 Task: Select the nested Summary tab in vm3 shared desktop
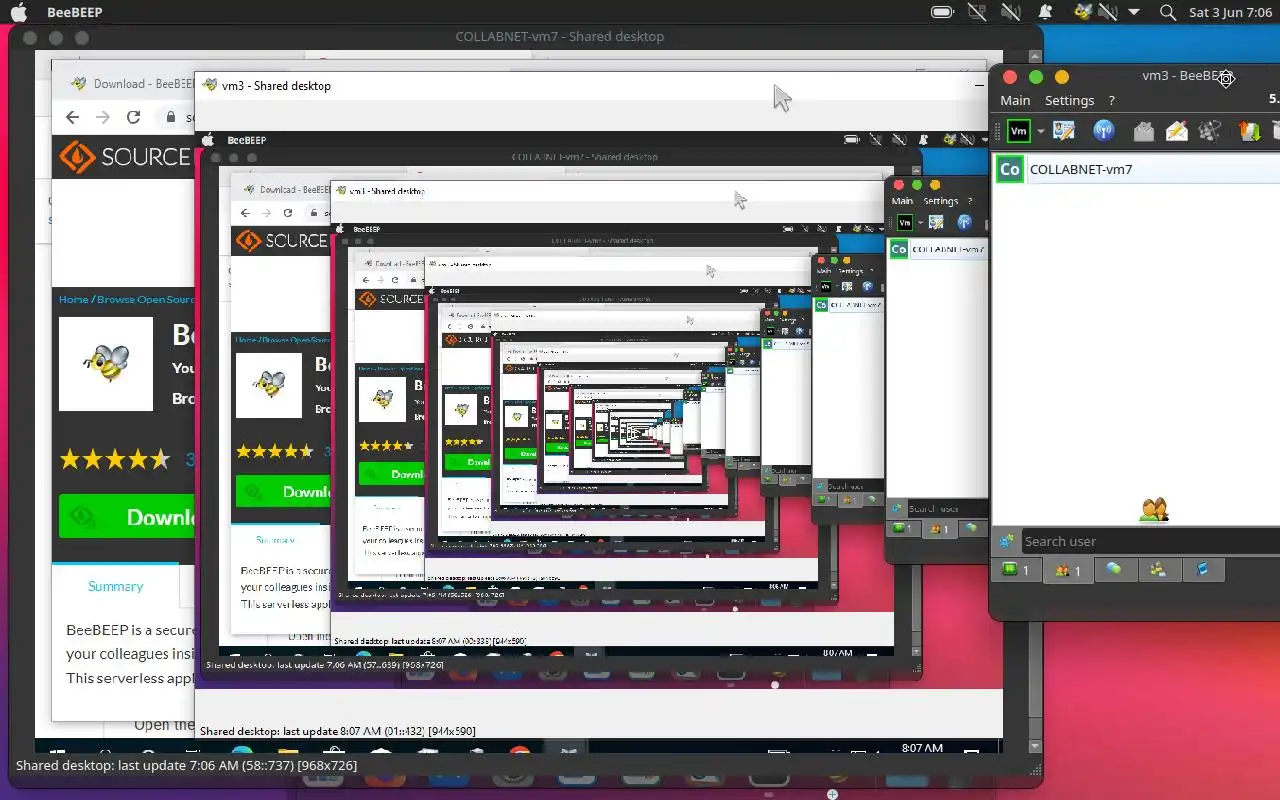[x=275, y=540]
